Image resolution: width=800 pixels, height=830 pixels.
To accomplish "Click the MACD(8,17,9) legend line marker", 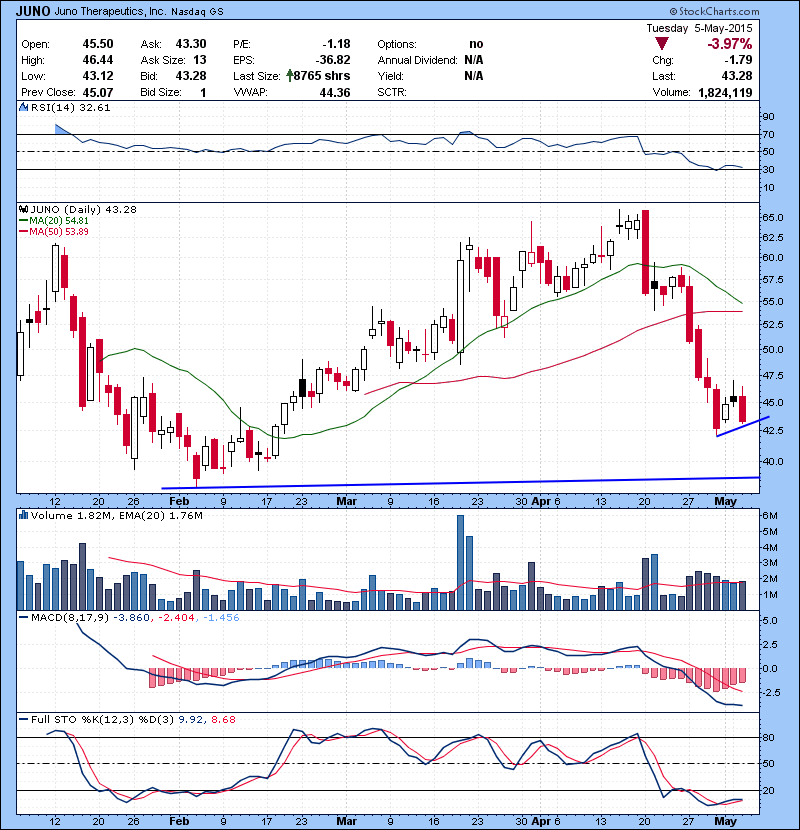I will click(x=24, y=617).
